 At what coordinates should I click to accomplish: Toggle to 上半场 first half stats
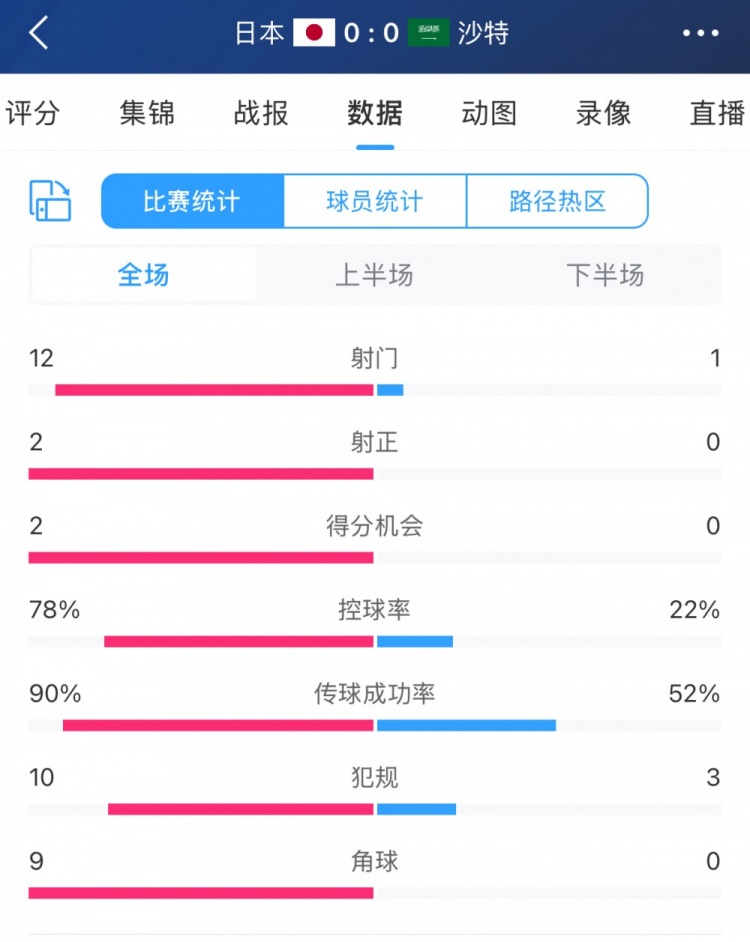click(x=375, y=275)
